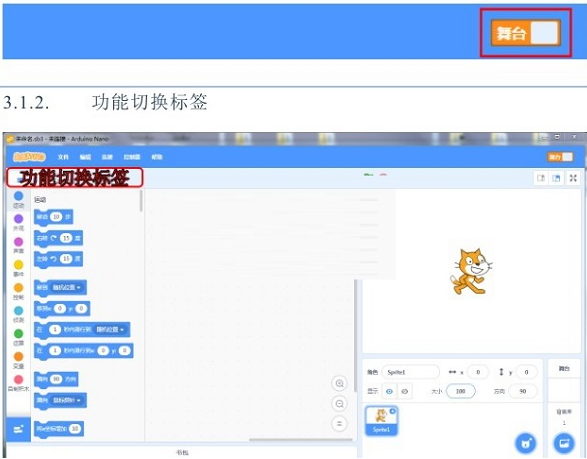
Task: Select the purple Looks category circle
Action: [x=18, y=219]
